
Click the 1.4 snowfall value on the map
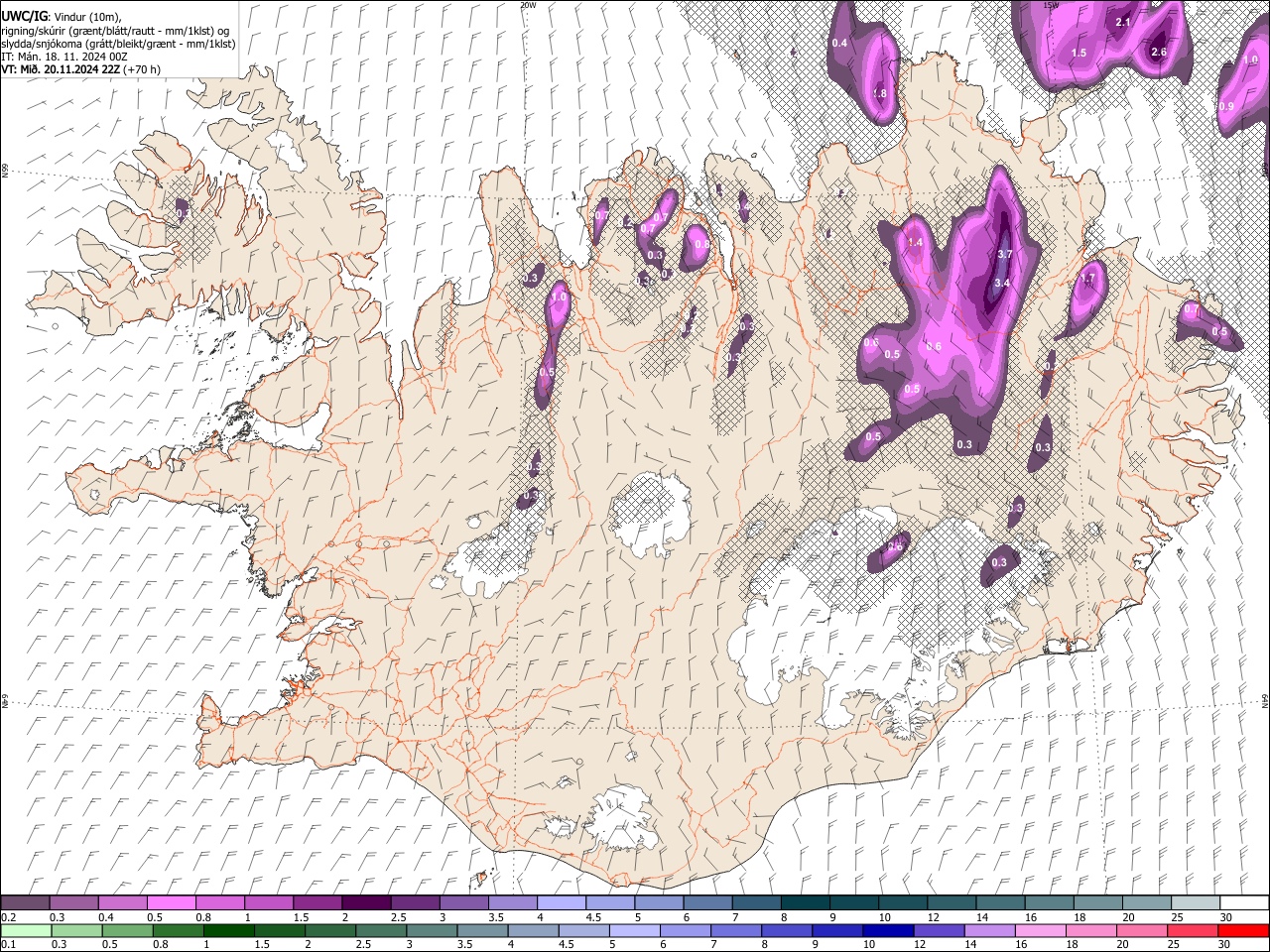[915, 243]
